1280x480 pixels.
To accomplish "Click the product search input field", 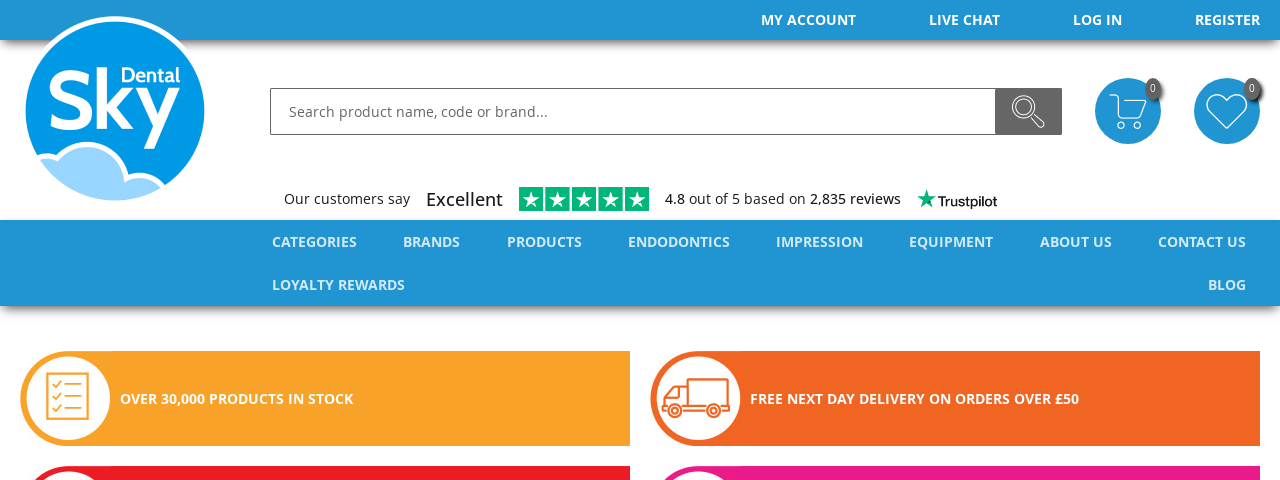I will click(x=633, y=111).
